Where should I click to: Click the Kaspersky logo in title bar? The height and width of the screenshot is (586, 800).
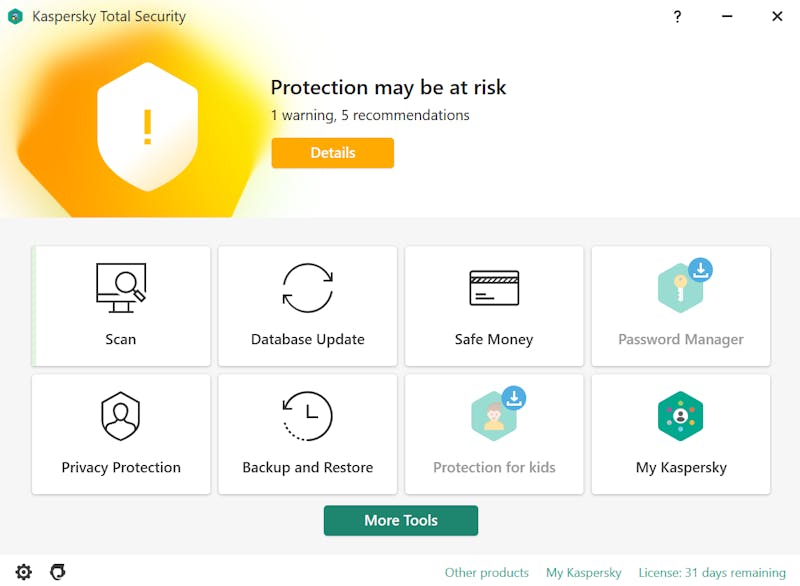pyautogui.click(x=15, y=16)
